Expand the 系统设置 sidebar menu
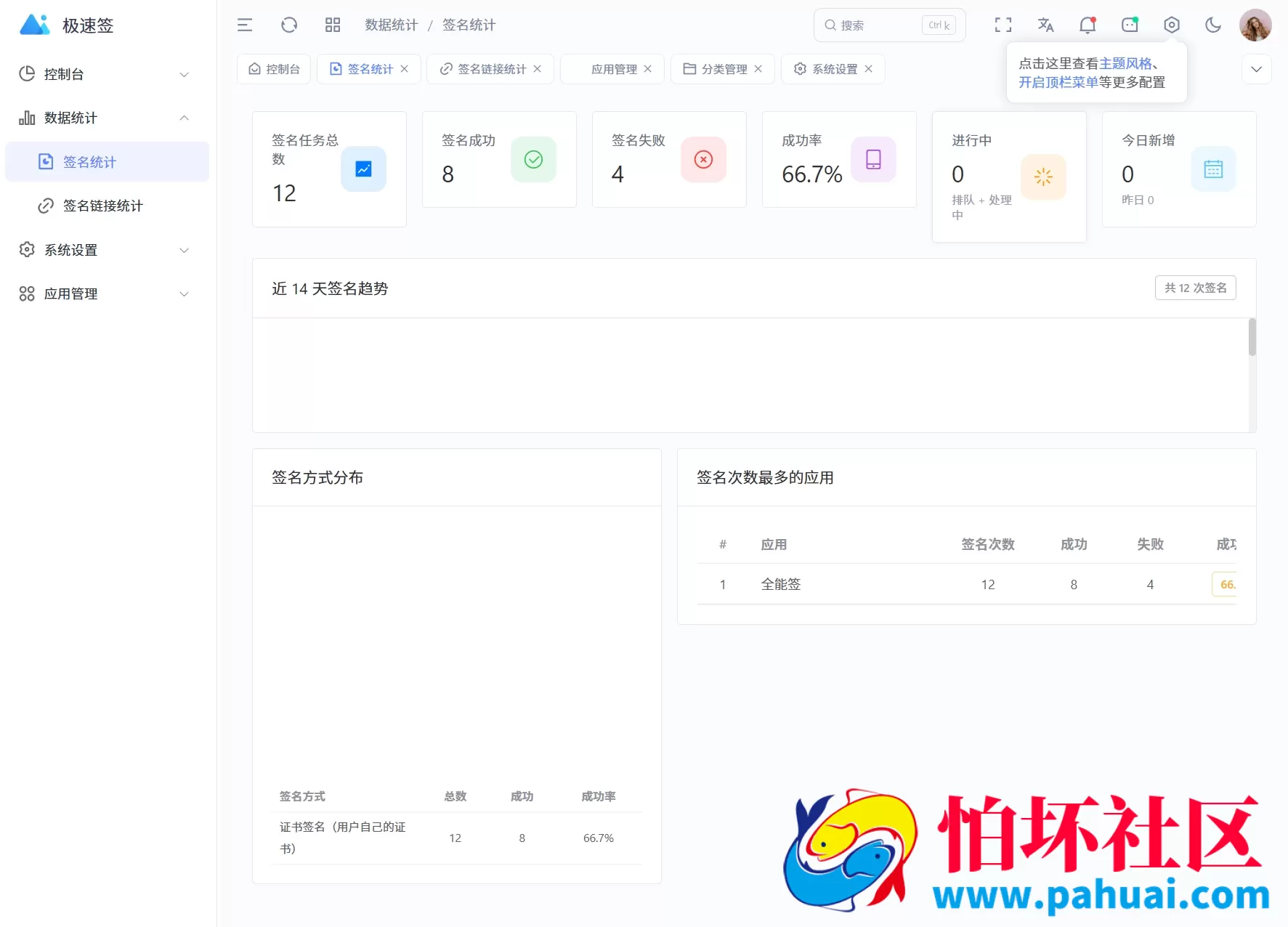Image resolution: width=1288 pixels, height=927 pixels. tap(107, 250)
